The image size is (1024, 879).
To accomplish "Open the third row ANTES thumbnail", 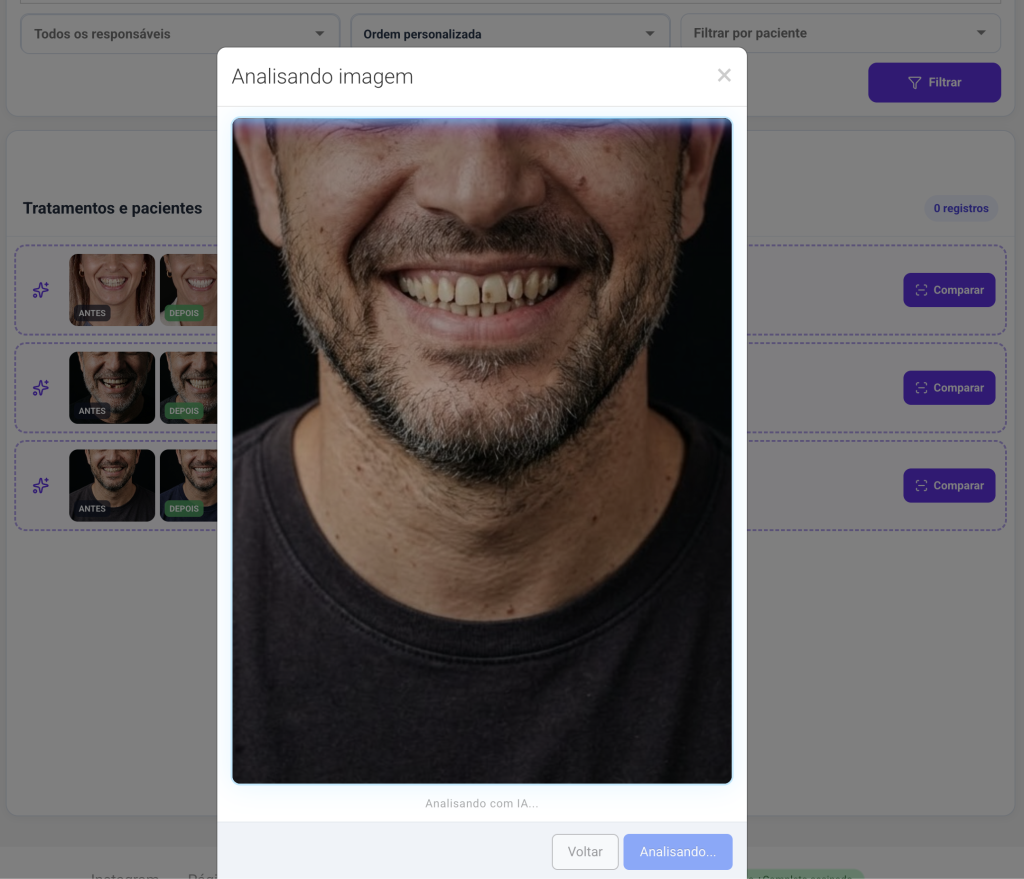I will point(112,485).
